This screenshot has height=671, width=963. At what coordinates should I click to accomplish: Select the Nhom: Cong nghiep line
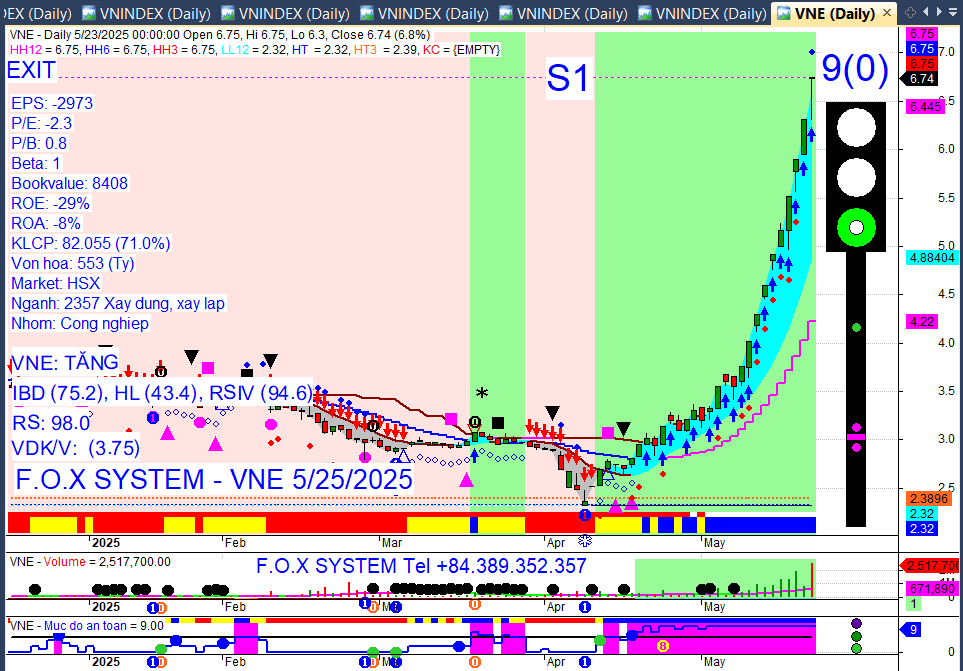[x=80, y=324]
